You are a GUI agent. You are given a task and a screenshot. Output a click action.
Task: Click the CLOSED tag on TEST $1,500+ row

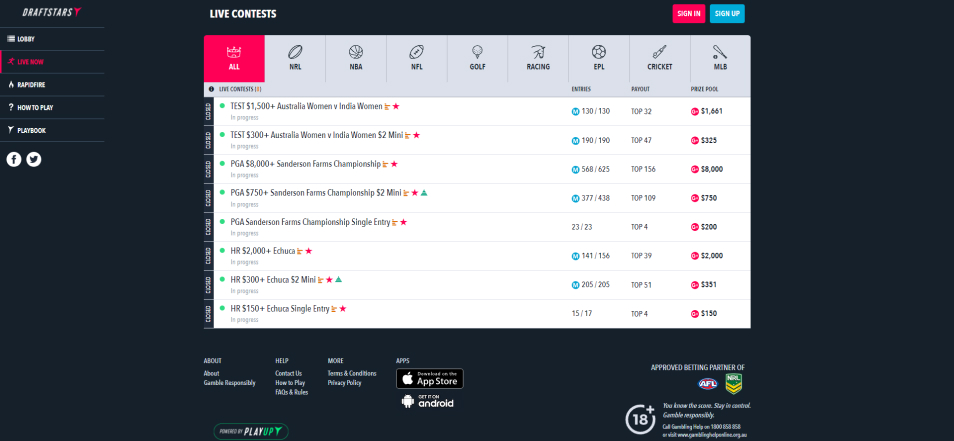tap(209, 111)
